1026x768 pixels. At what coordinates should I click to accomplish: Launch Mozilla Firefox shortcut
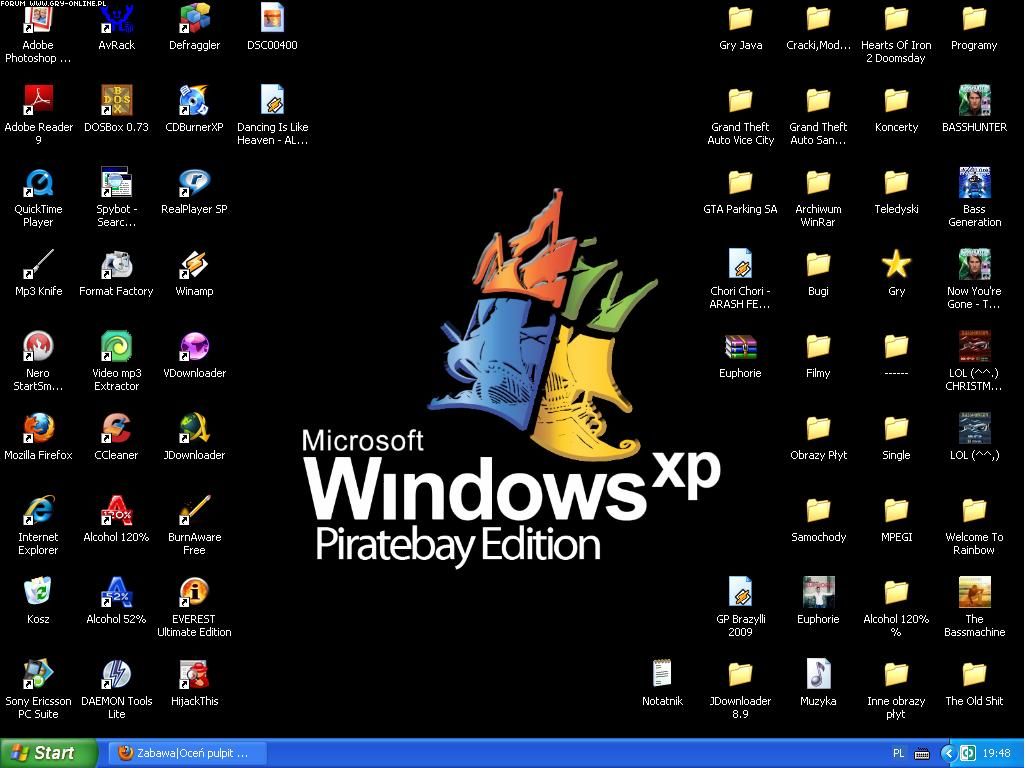click(38, 428)
